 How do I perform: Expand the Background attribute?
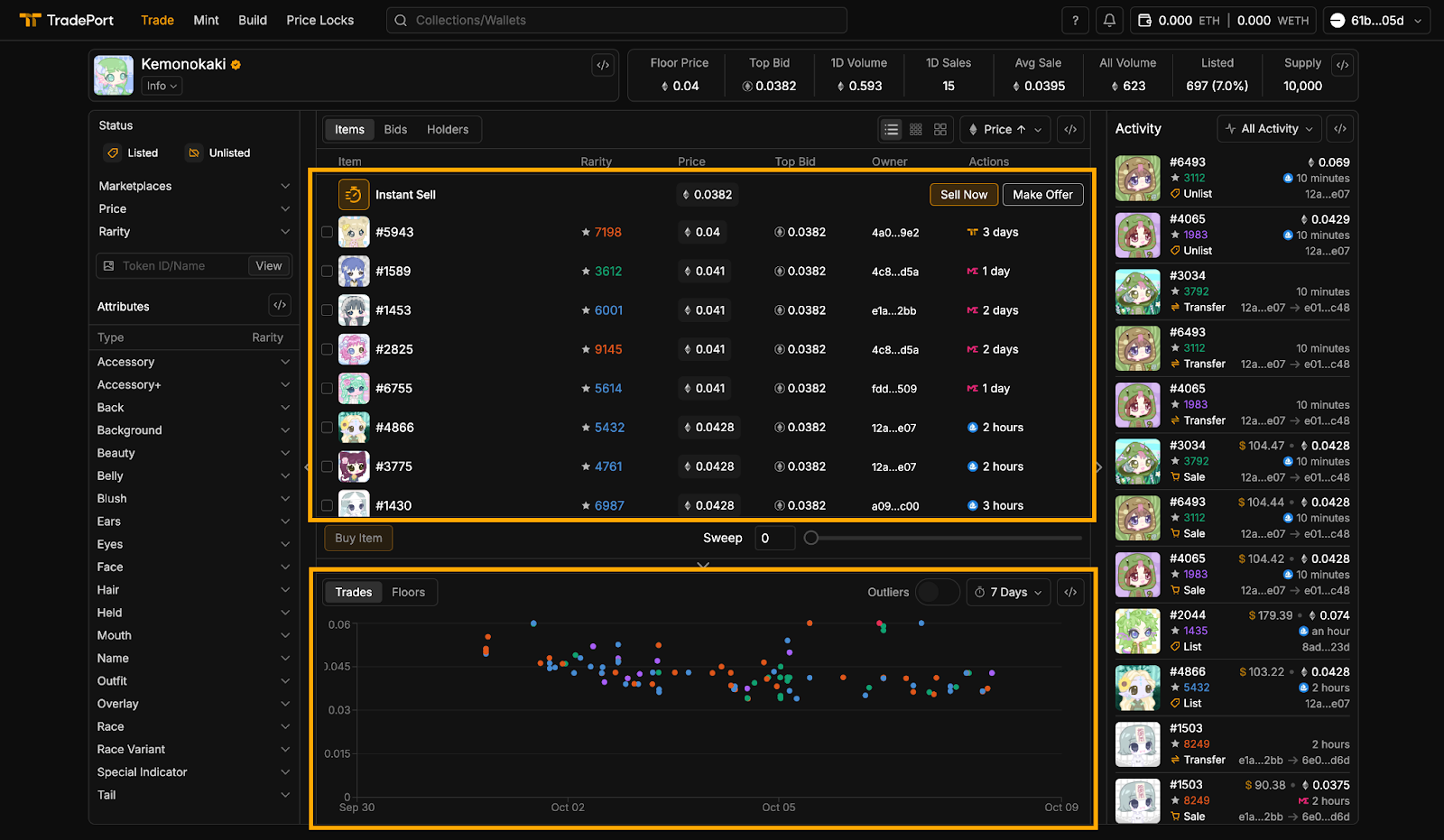point(194,430)
